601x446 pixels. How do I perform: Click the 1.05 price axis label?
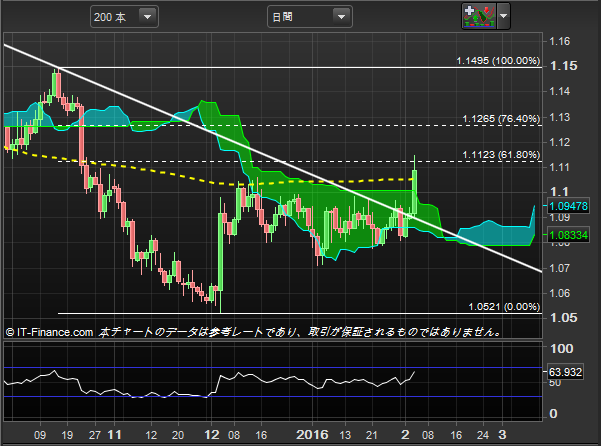point(563,318)
